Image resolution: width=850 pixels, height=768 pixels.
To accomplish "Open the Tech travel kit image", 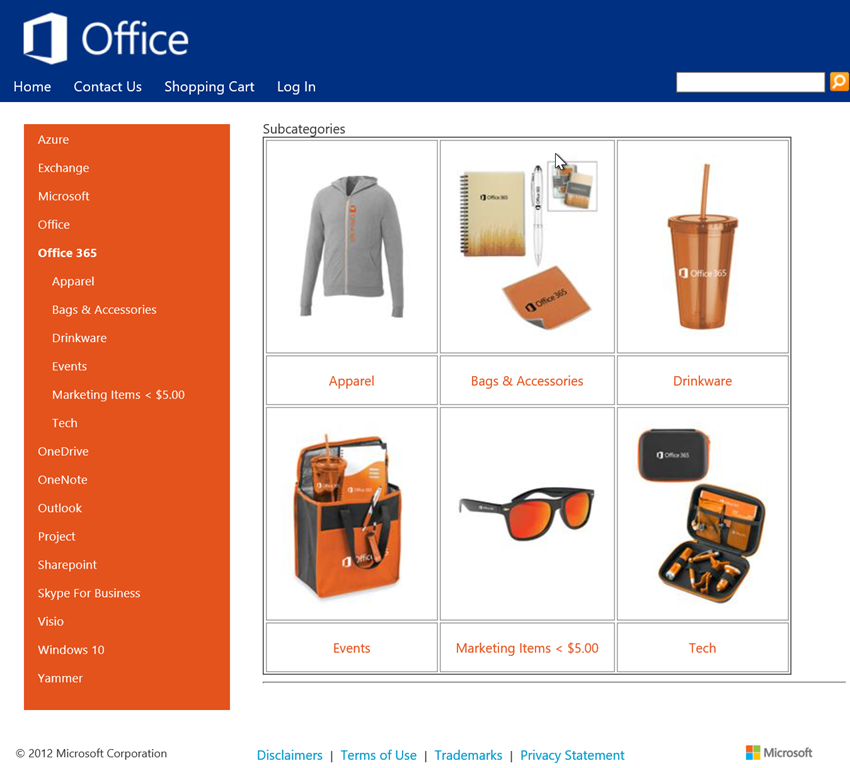I will (x=702, y=513).
